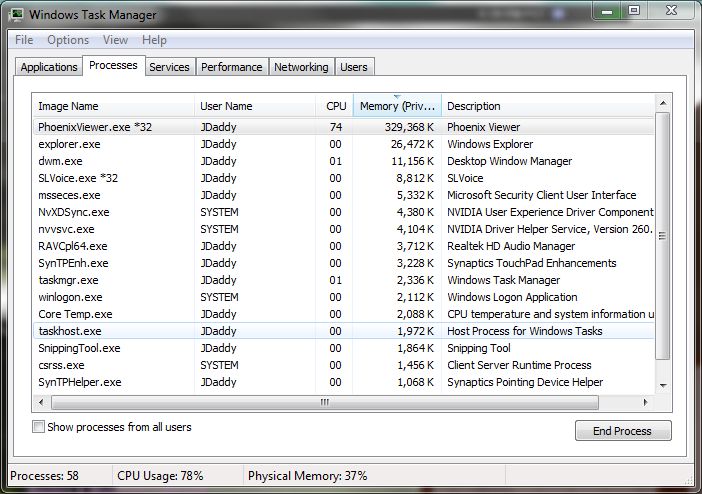This screenshot has width=702, height=494.
Task: Click the Synaptics TouchPad Enhancements description
Action: 532,263
